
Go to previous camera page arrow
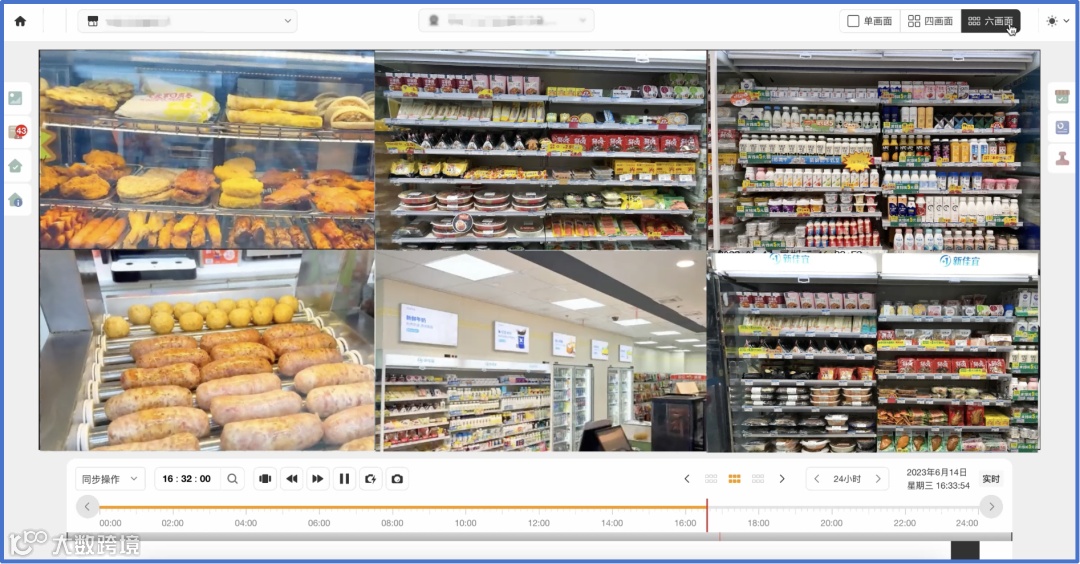687,479
